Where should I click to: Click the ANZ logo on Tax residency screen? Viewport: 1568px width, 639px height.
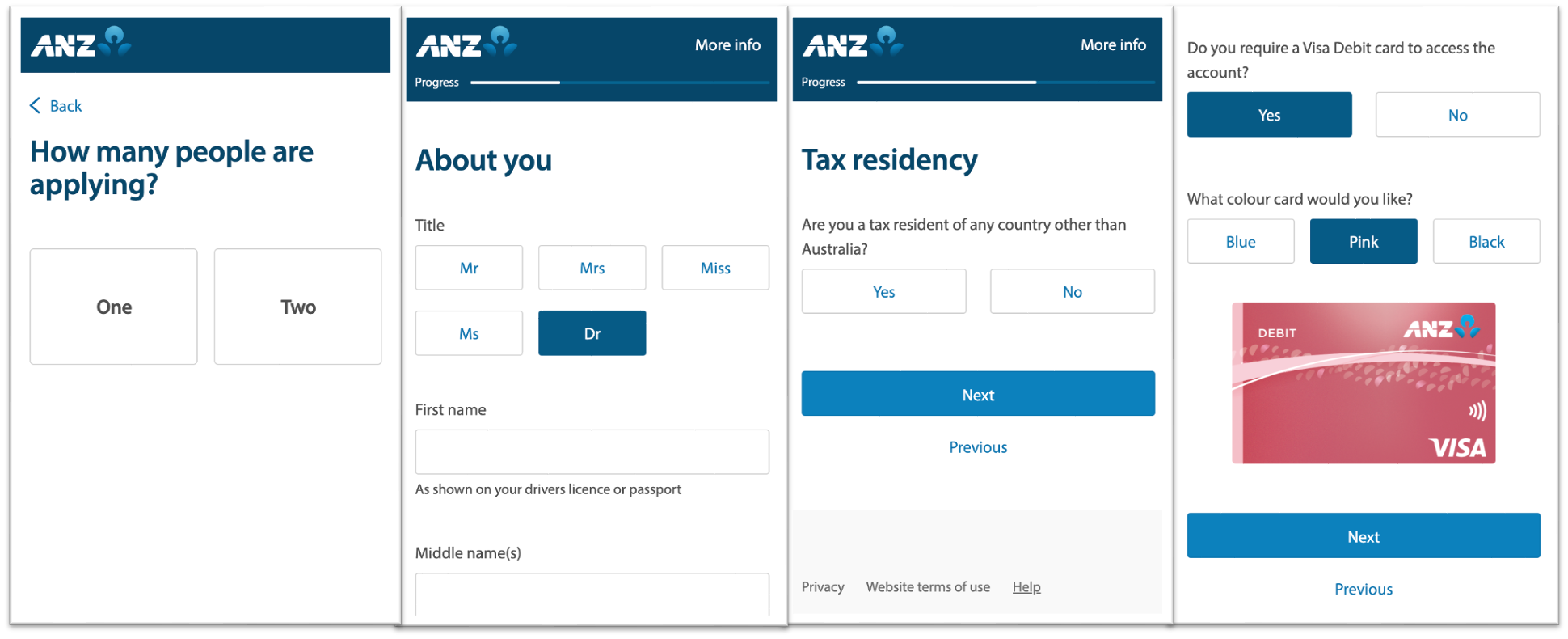(853, 43)
